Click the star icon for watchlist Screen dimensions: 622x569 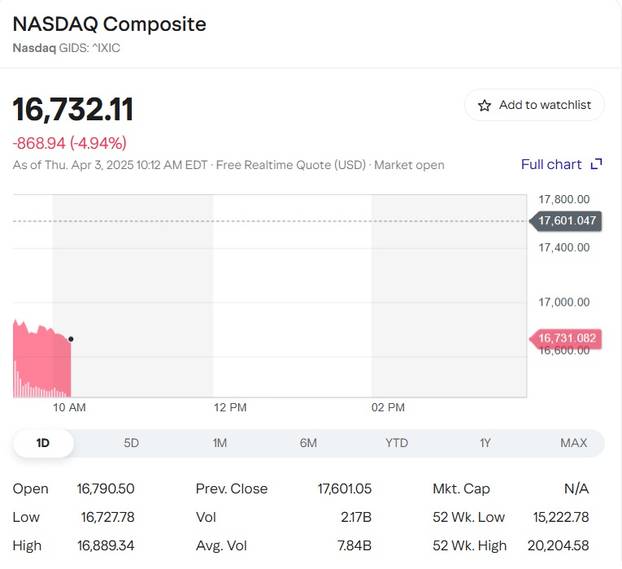click(x=485, y=105)
